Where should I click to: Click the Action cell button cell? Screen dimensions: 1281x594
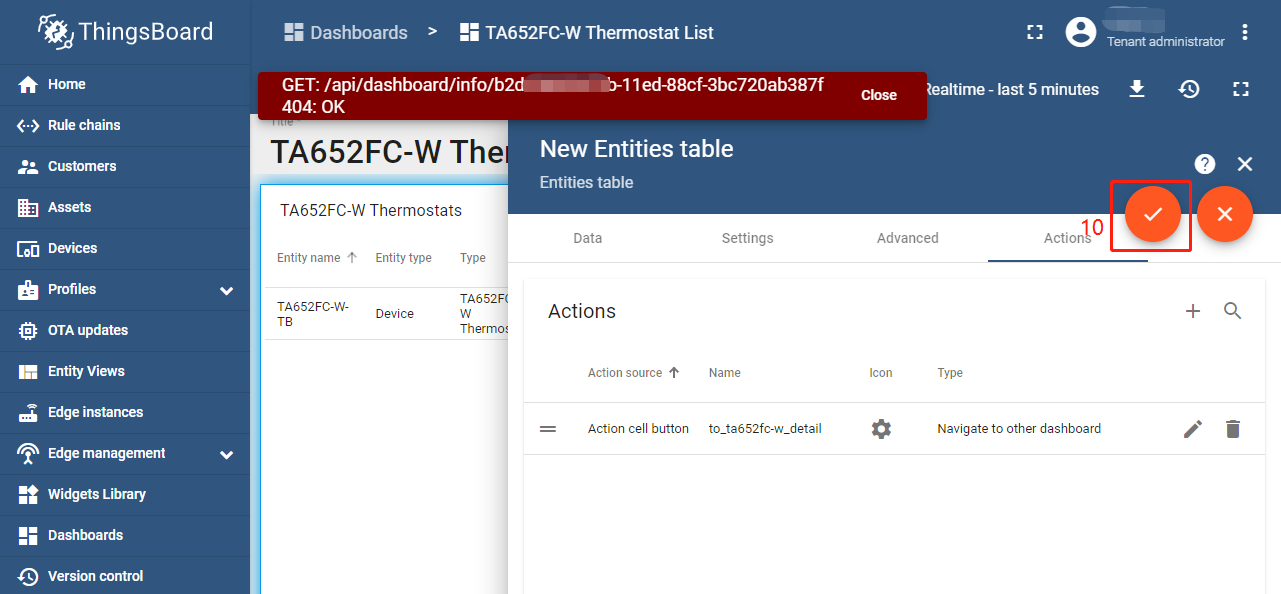tap(638, 428)
